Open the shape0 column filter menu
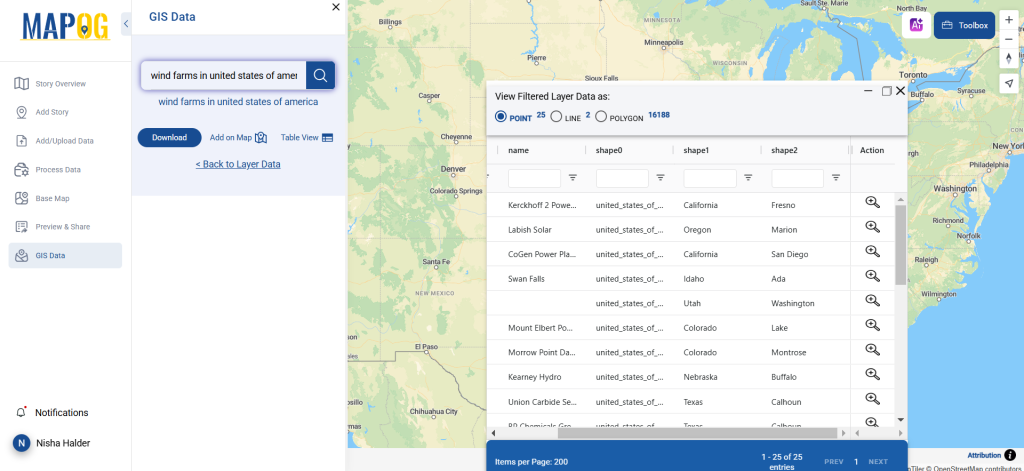This screenshot has width=1024, height=471. (x=660, y=178)
